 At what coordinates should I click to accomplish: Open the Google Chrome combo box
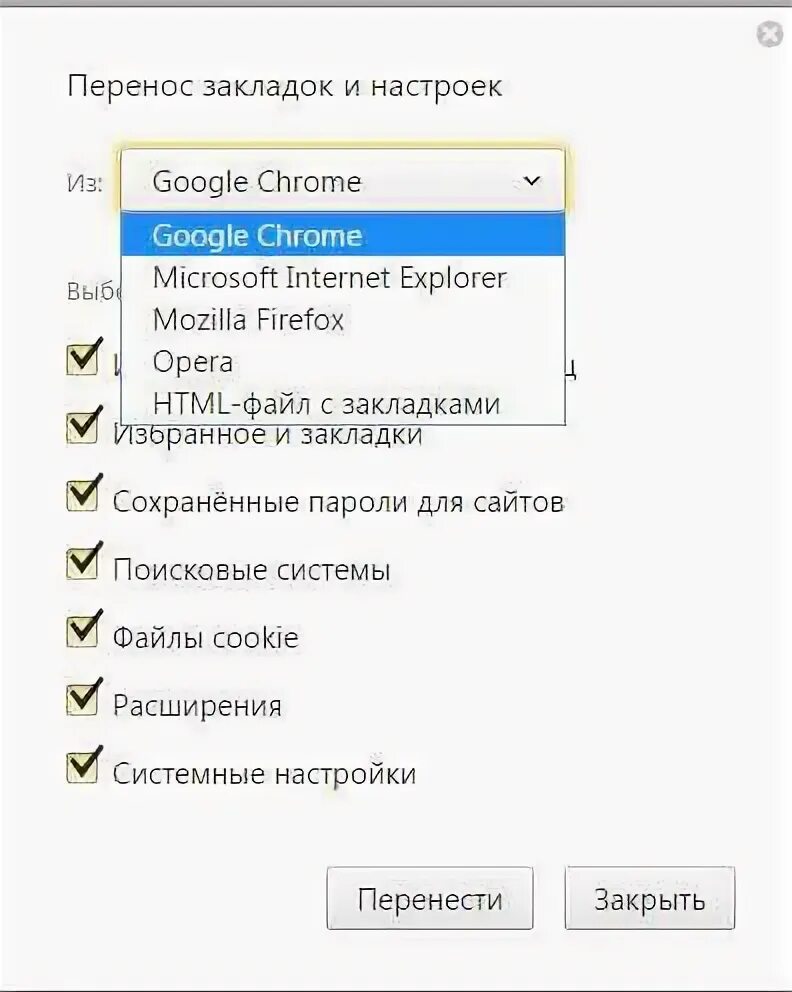[x=342, y=181]
